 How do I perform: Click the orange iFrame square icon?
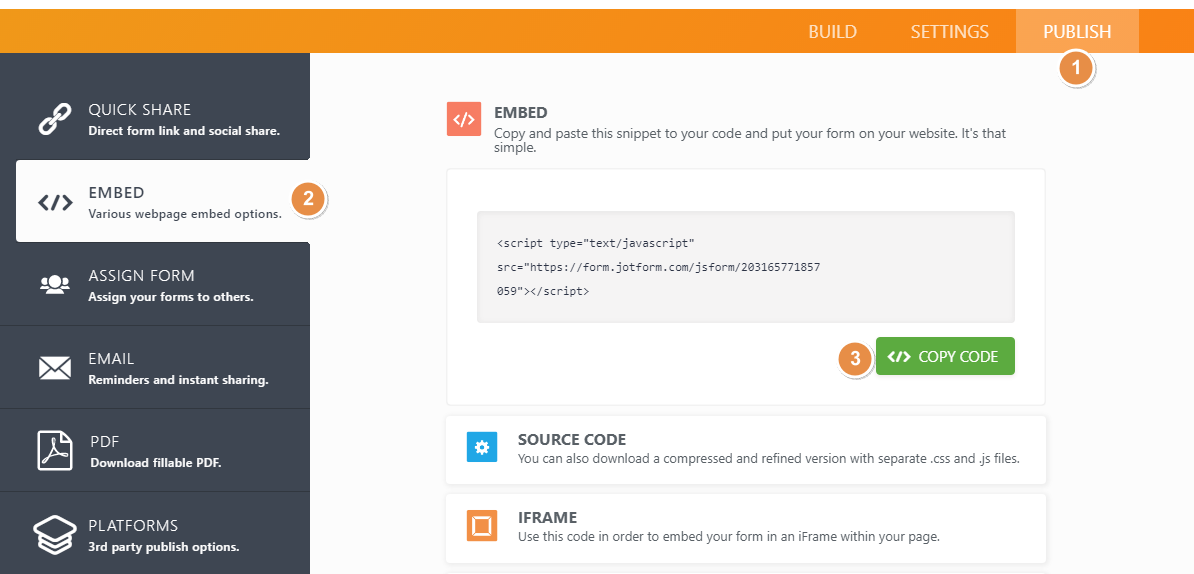482,525
